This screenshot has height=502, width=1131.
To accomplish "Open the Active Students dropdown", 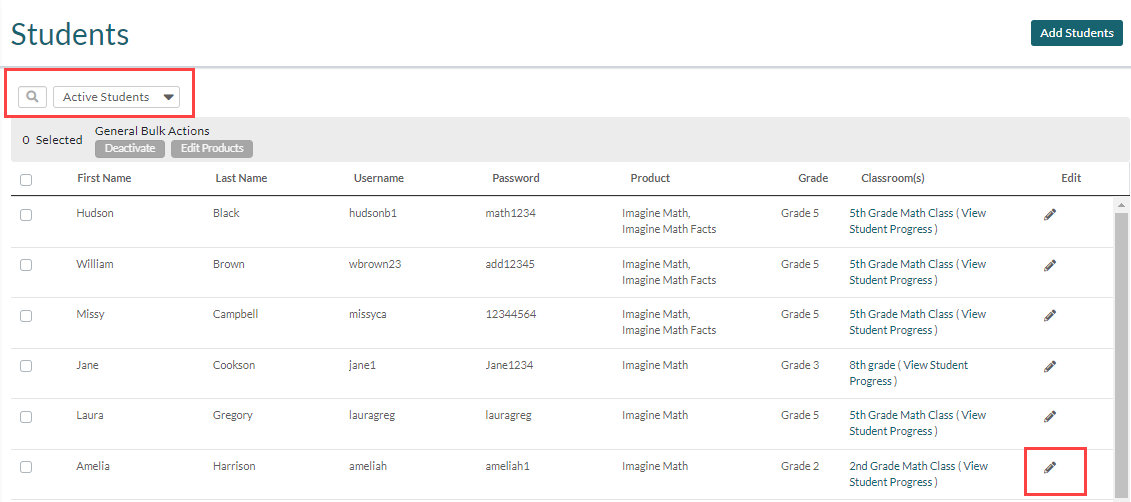I will tap(116, 97).
